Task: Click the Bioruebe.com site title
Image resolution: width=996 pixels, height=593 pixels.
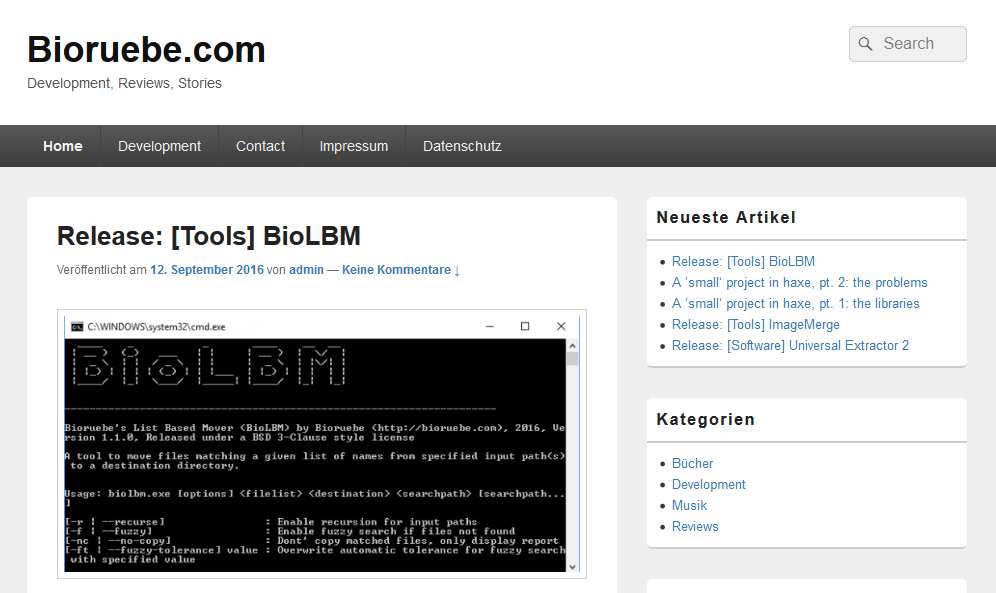Action: pyautogui.click(x=146, y=49)
